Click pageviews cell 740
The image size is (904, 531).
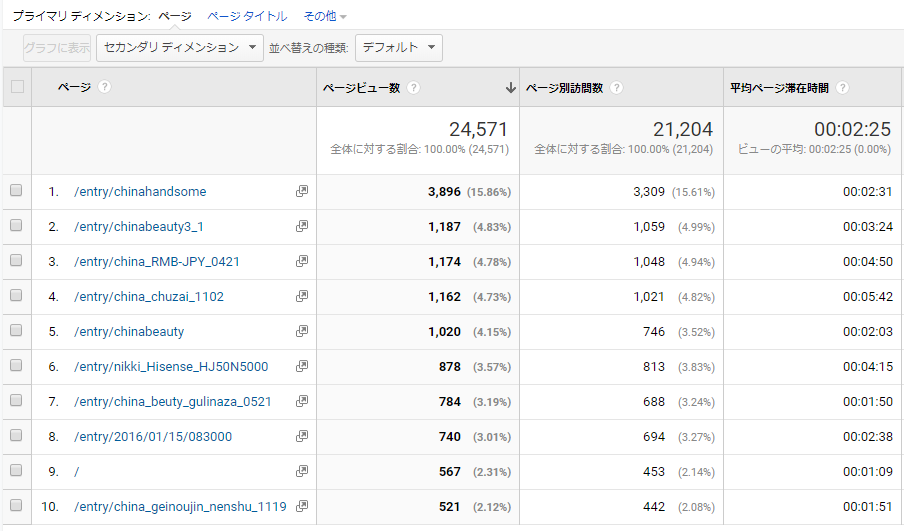click(x=450, y=436)
